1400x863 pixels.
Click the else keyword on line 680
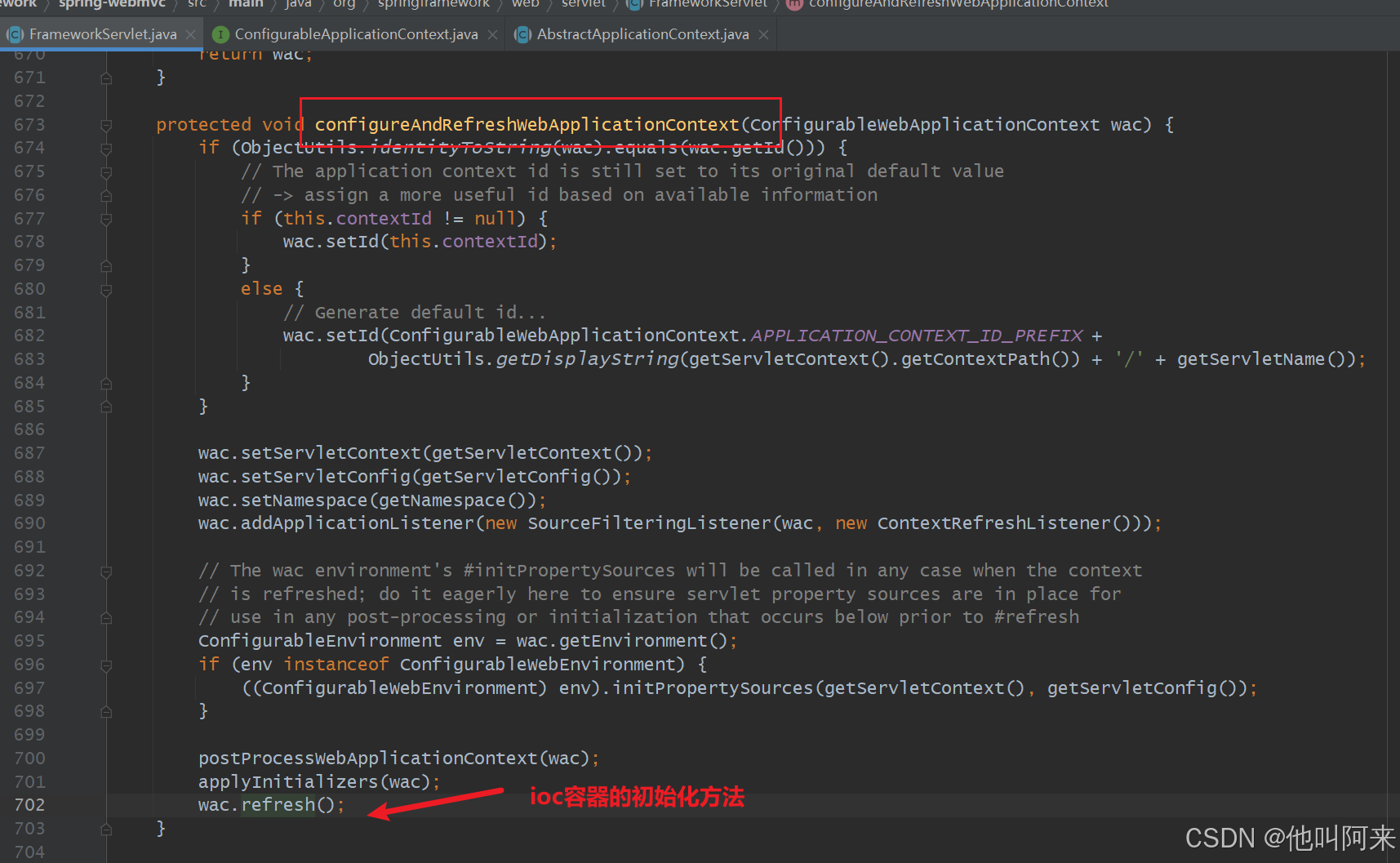pos(261,289)
